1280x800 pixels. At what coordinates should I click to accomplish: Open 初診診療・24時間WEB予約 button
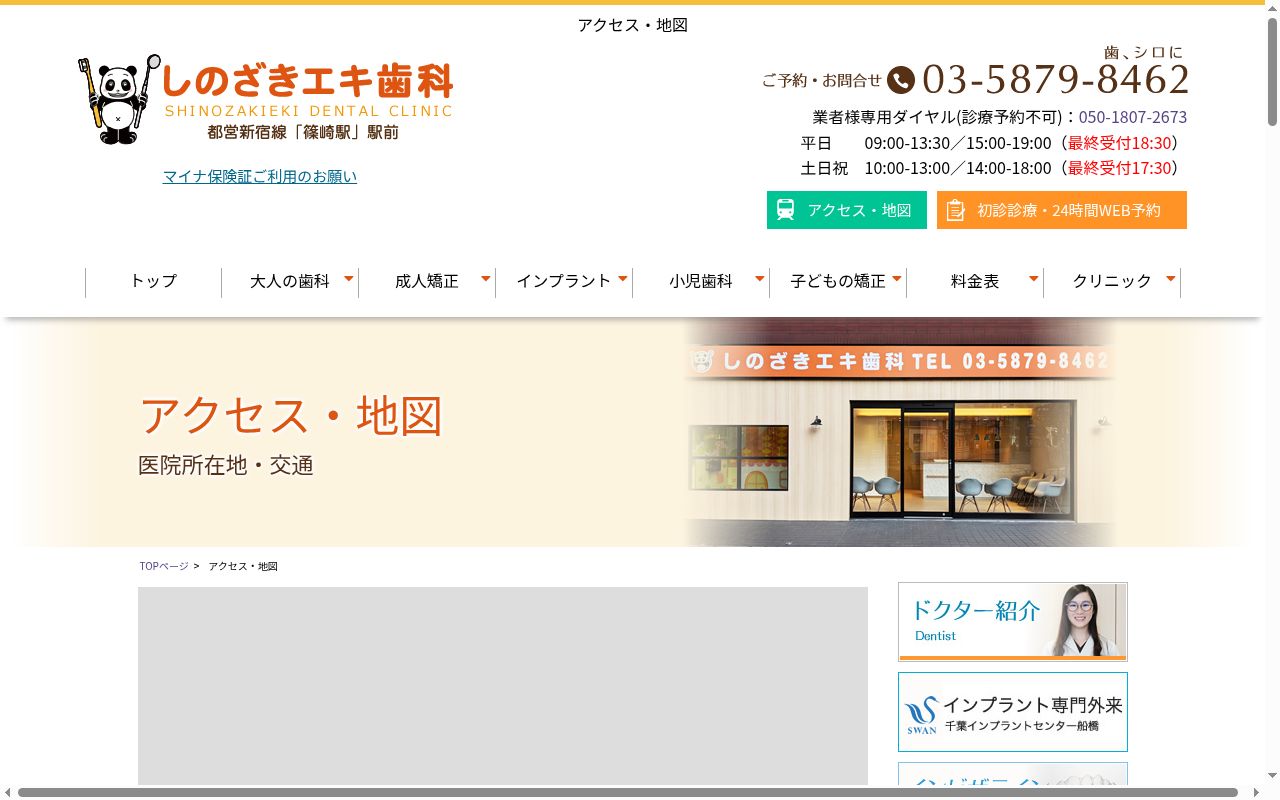1062,210
